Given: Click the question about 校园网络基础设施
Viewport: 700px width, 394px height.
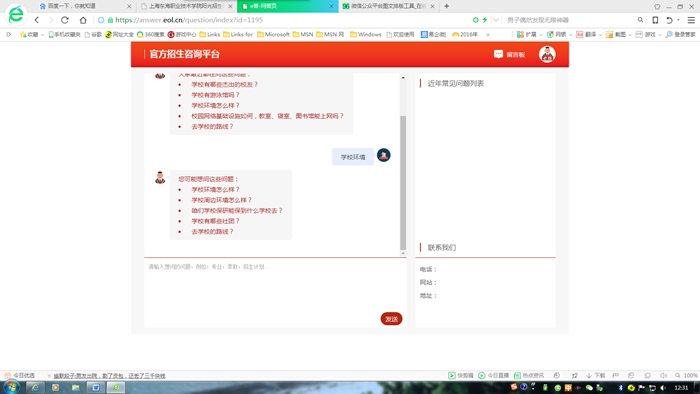Looking at the screenshot, I should (x=268, y=116).
